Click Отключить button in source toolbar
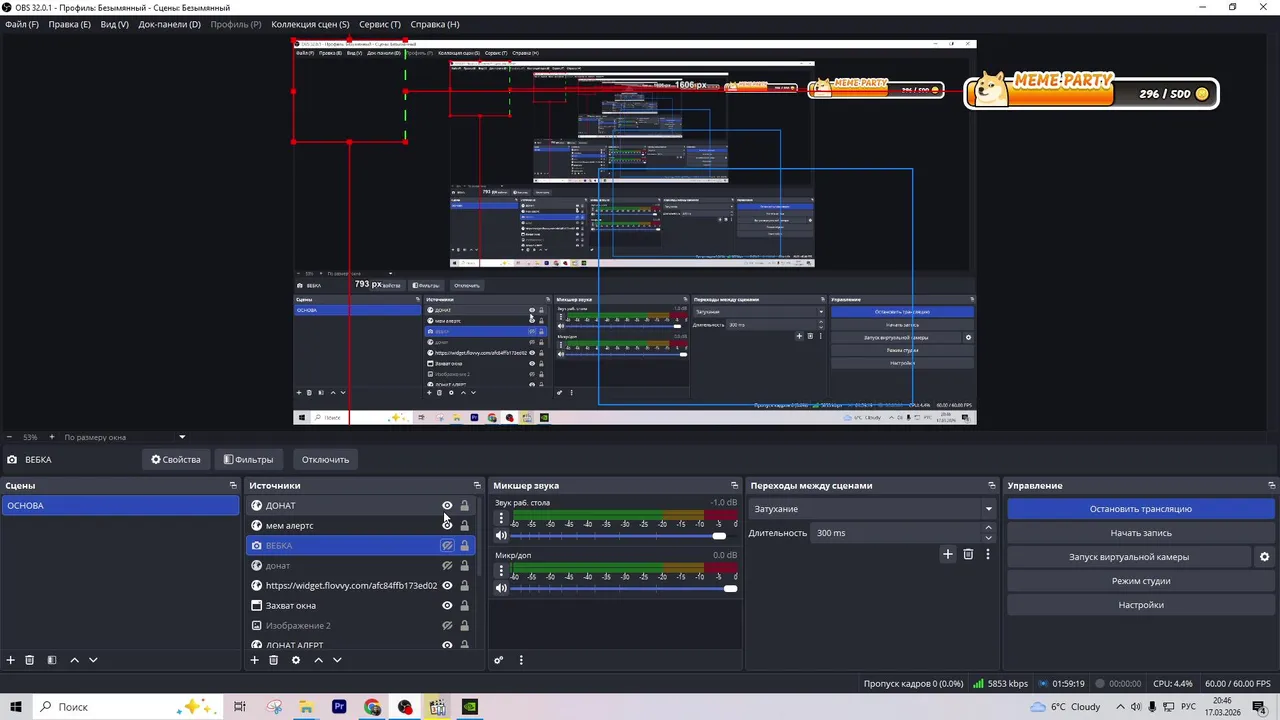 pos(325,460)
